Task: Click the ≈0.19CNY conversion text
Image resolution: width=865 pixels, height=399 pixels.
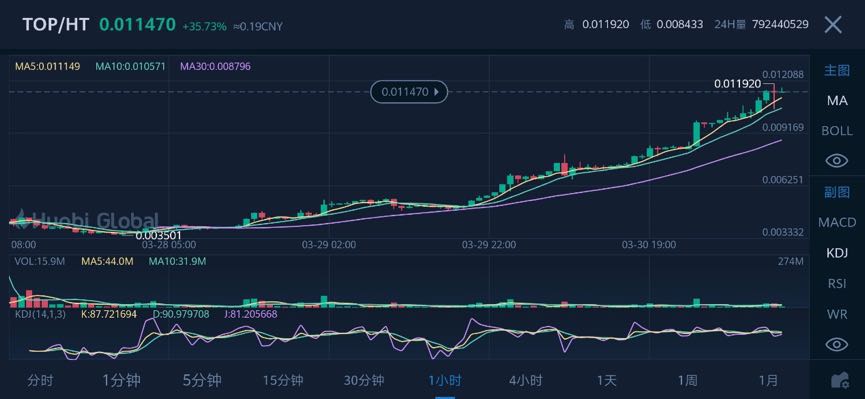Action: (258, 26)
